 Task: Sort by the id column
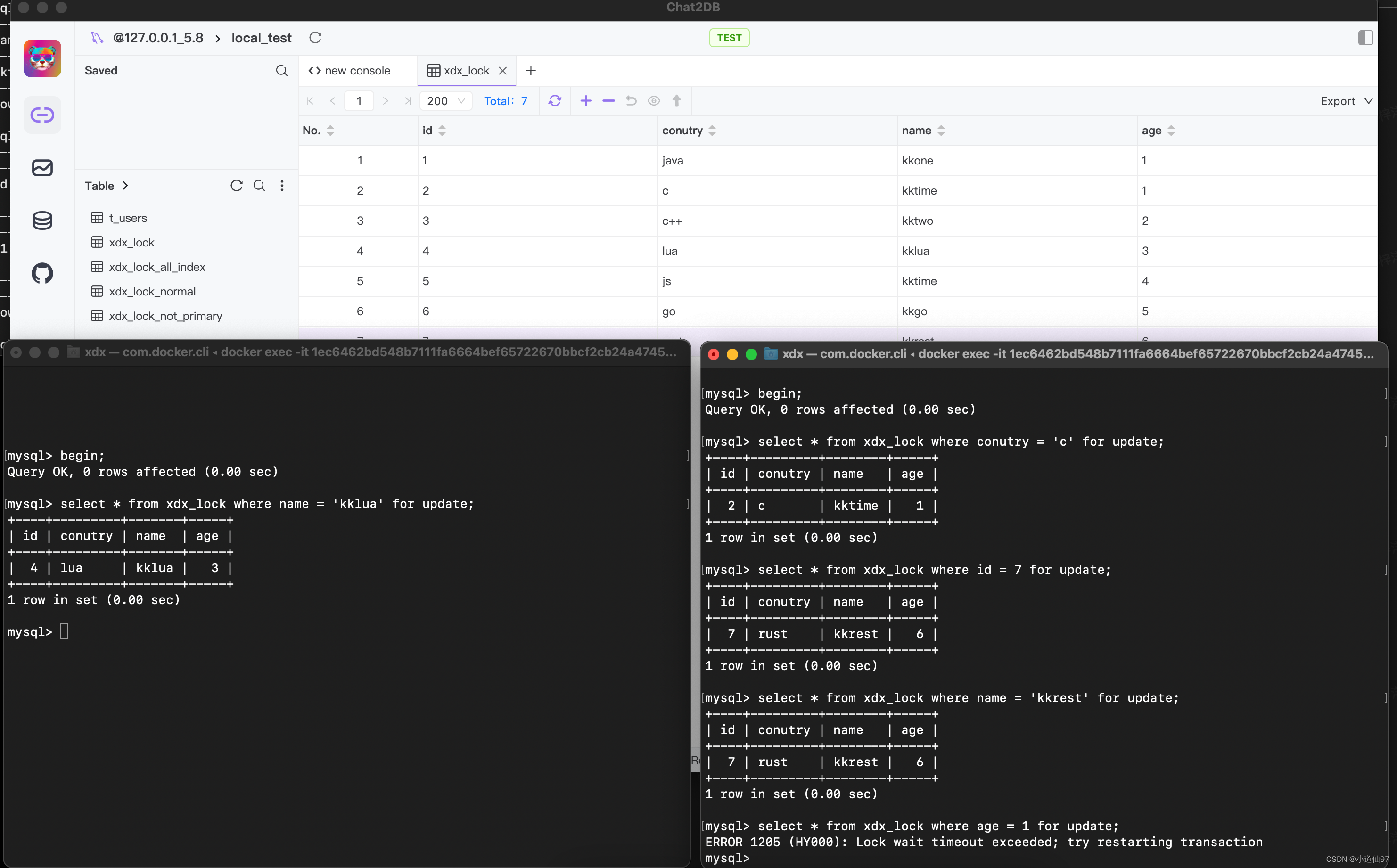(x=442, y=131)
